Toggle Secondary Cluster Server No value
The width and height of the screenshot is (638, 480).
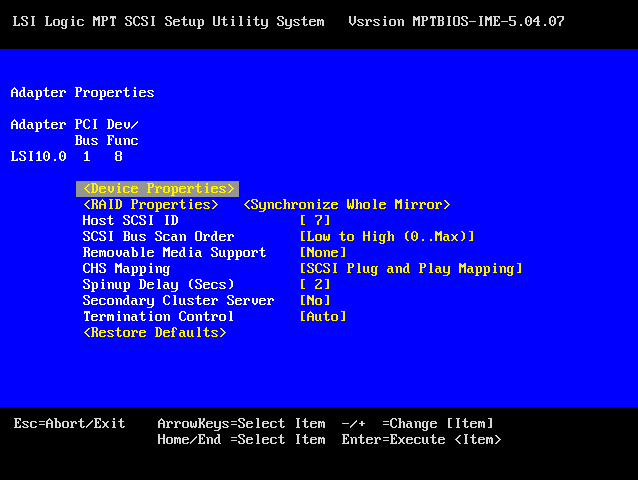(315, 301)
